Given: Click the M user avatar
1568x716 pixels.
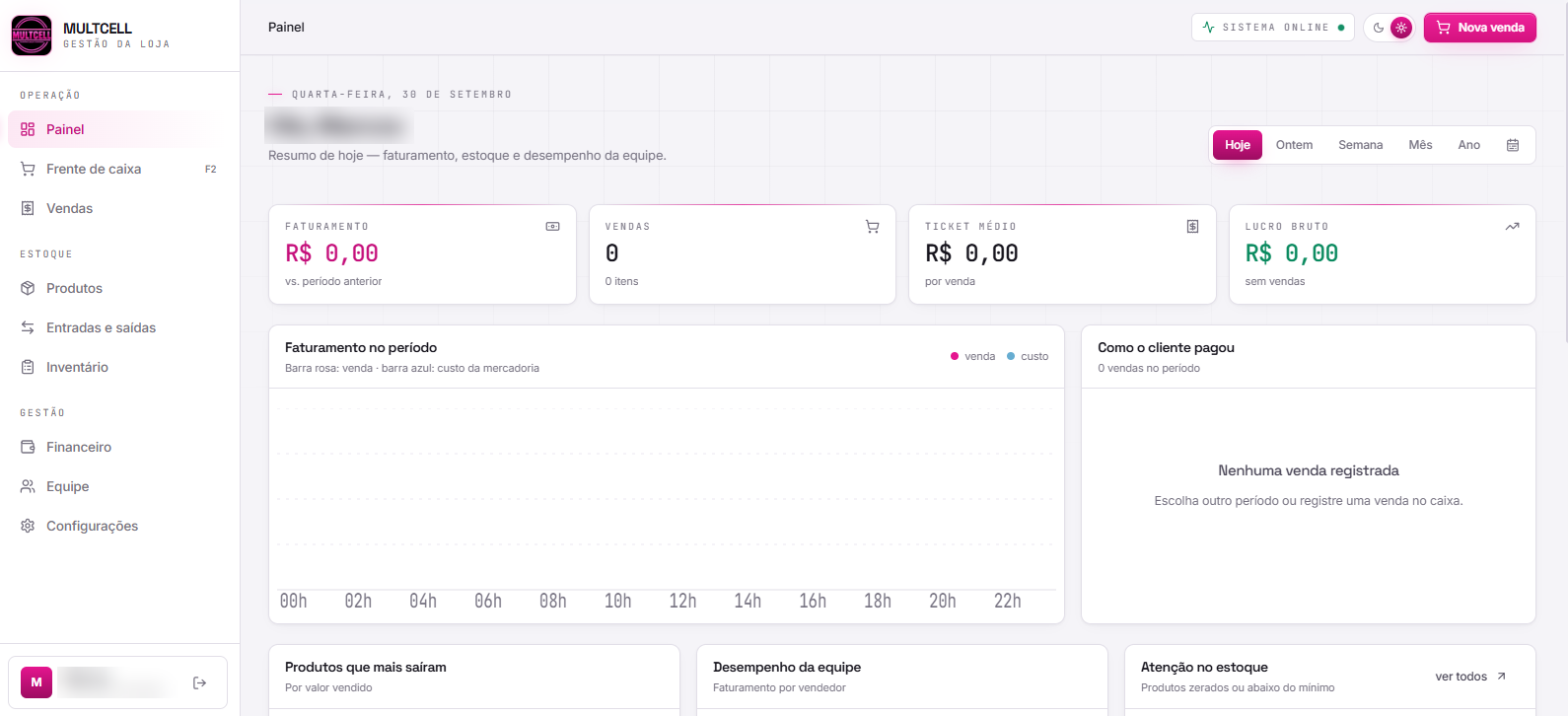Looking at the screenshot, I should point(36,682).
